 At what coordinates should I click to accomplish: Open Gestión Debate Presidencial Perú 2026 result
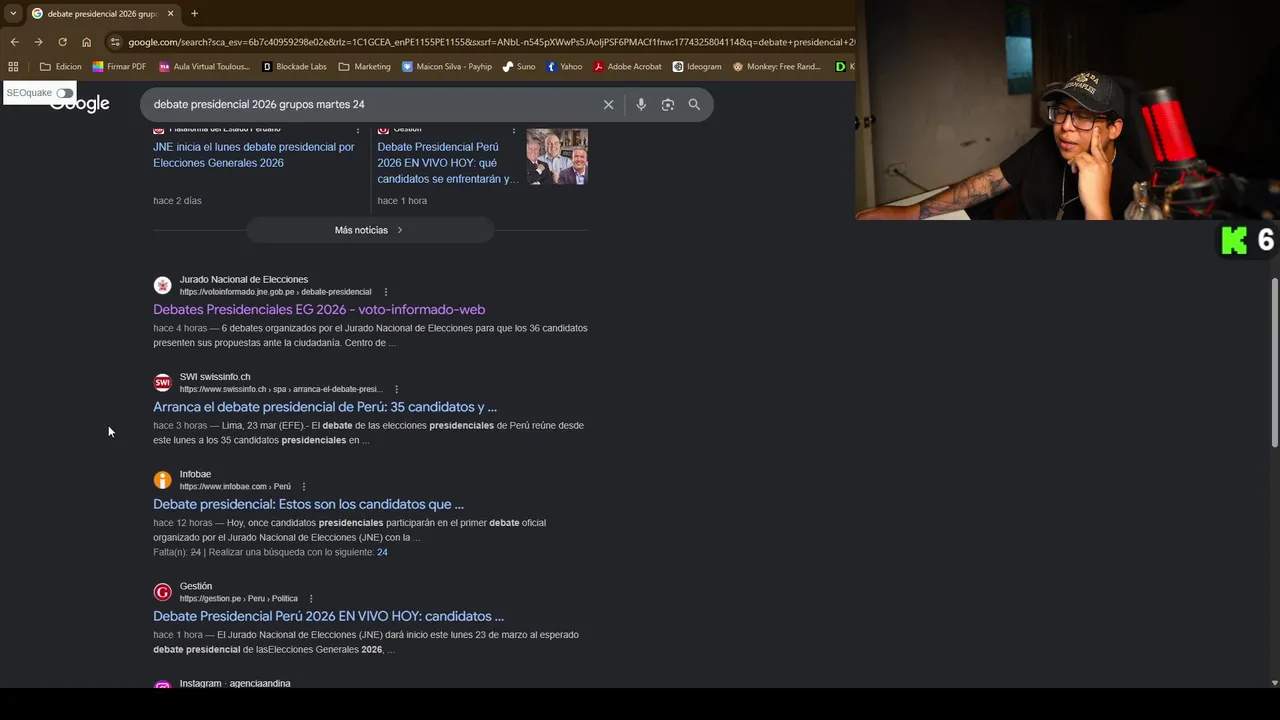pos(328,616)
